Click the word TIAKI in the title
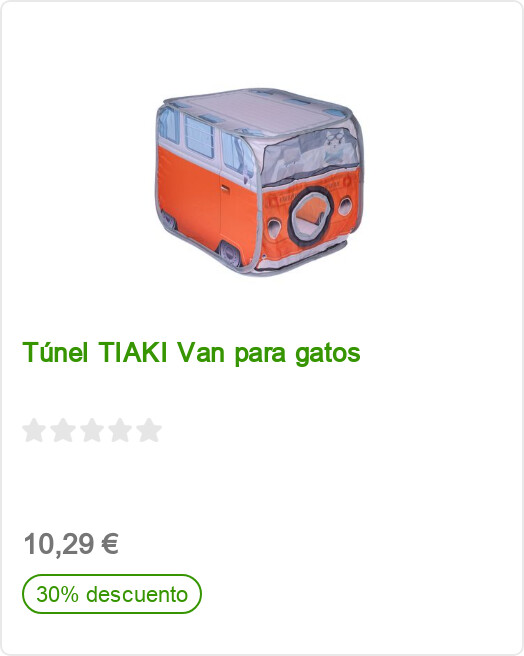524x656 pixels. [x=133, y=352]
